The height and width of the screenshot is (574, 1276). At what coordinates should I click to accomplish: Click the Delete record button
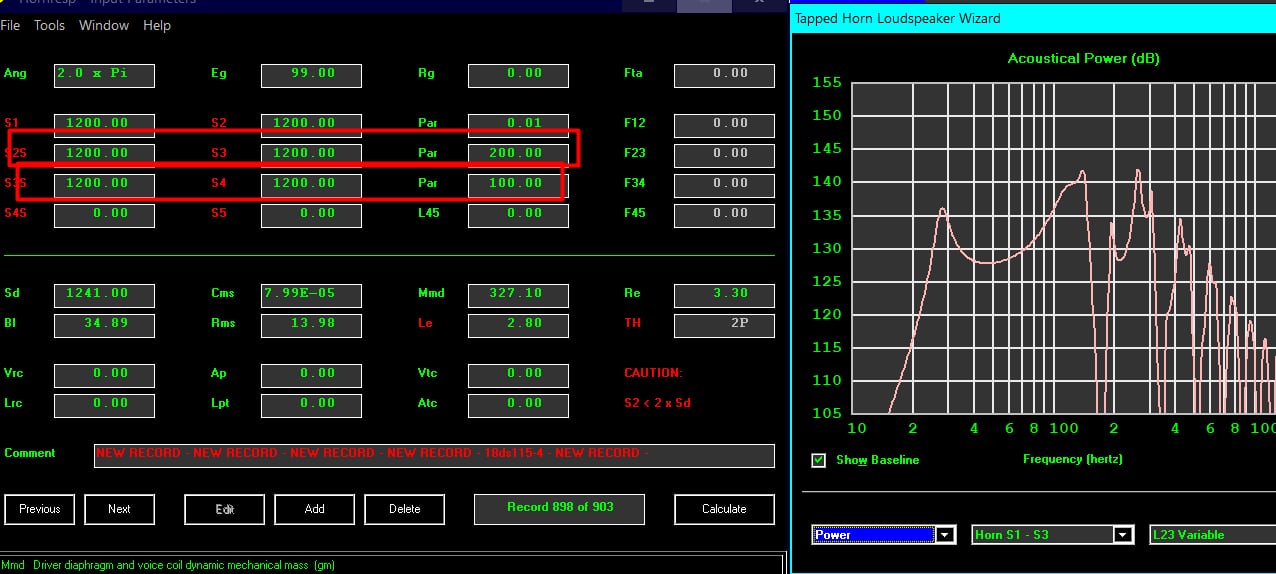(405, 509)
